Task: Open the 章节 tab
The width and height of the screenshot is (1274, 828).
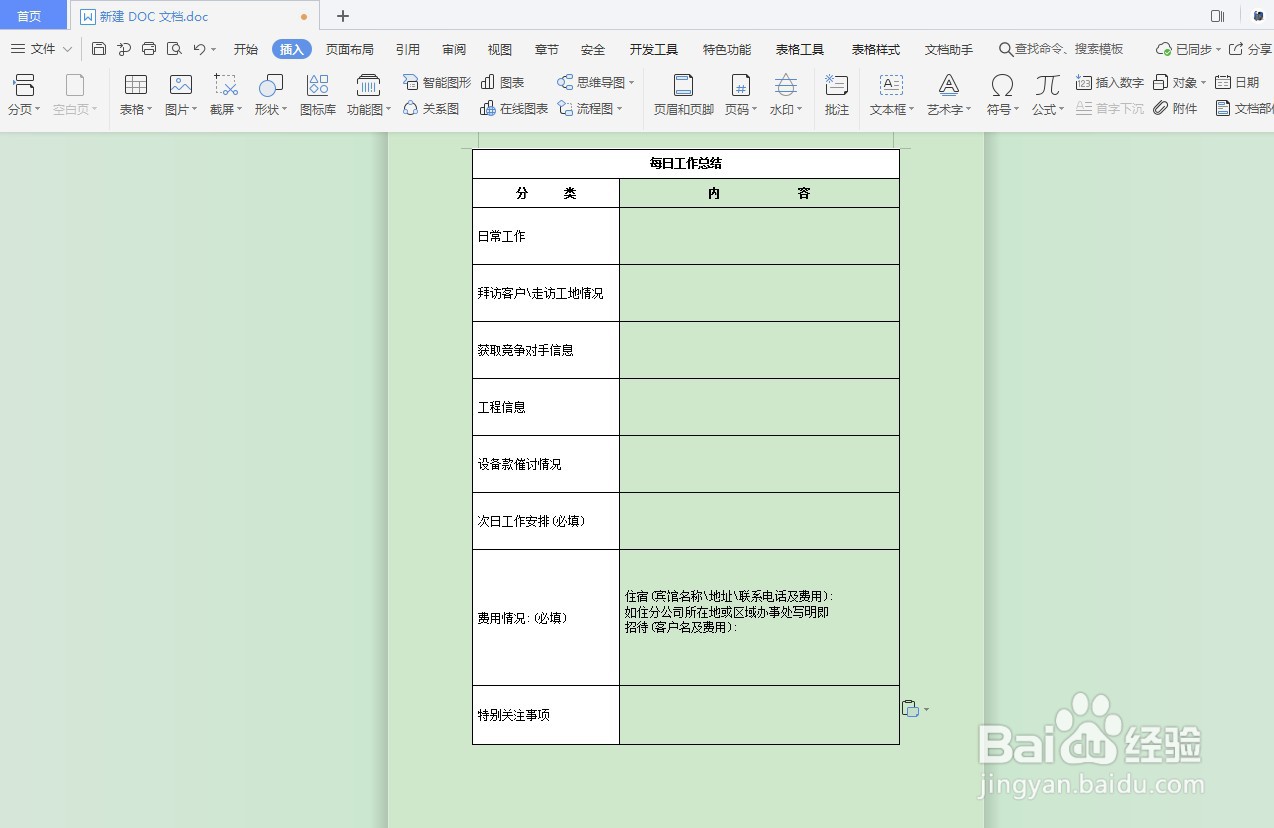Action: point(547,49)
